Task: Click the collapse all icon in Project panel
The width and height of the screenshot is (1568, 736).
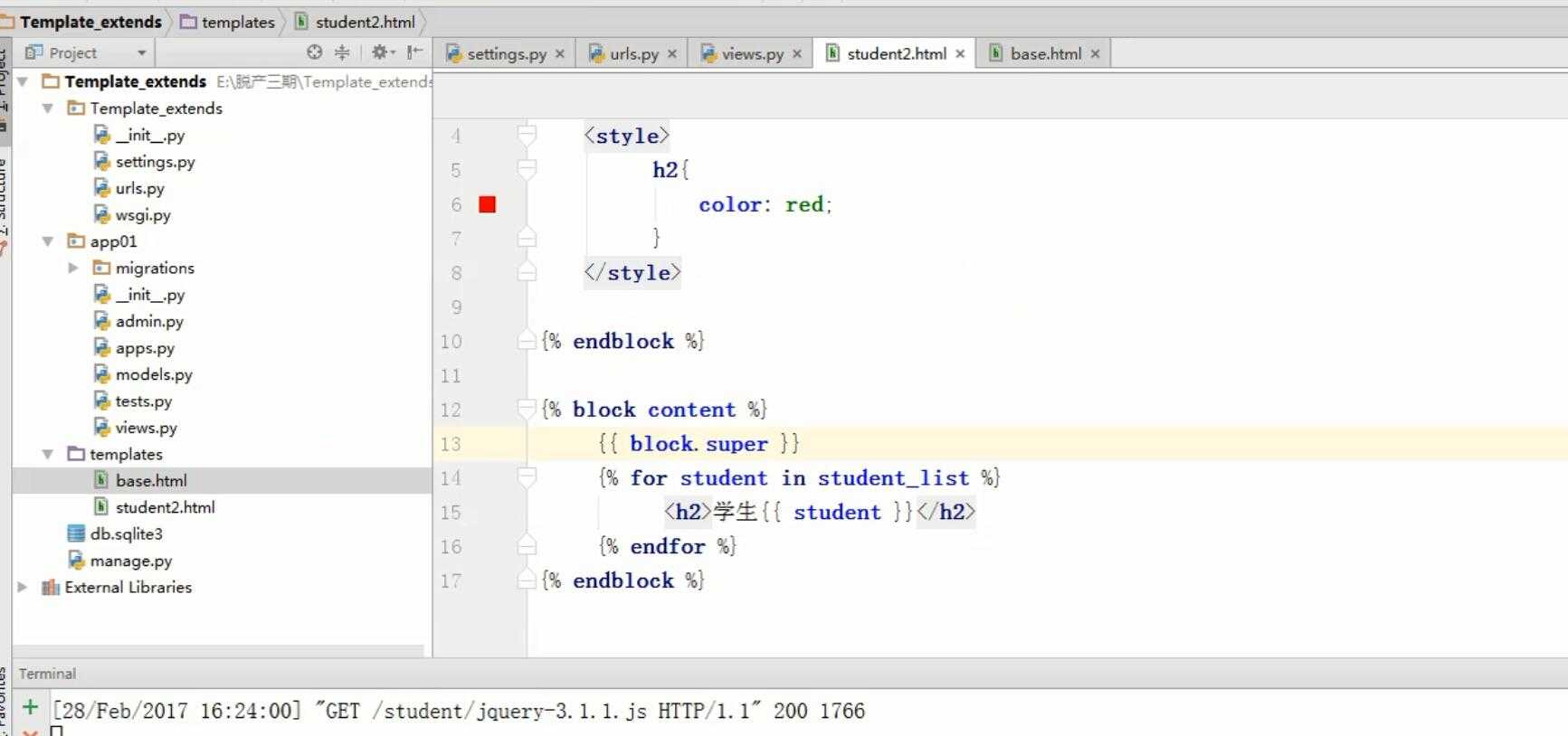Action: click(342, 52)
